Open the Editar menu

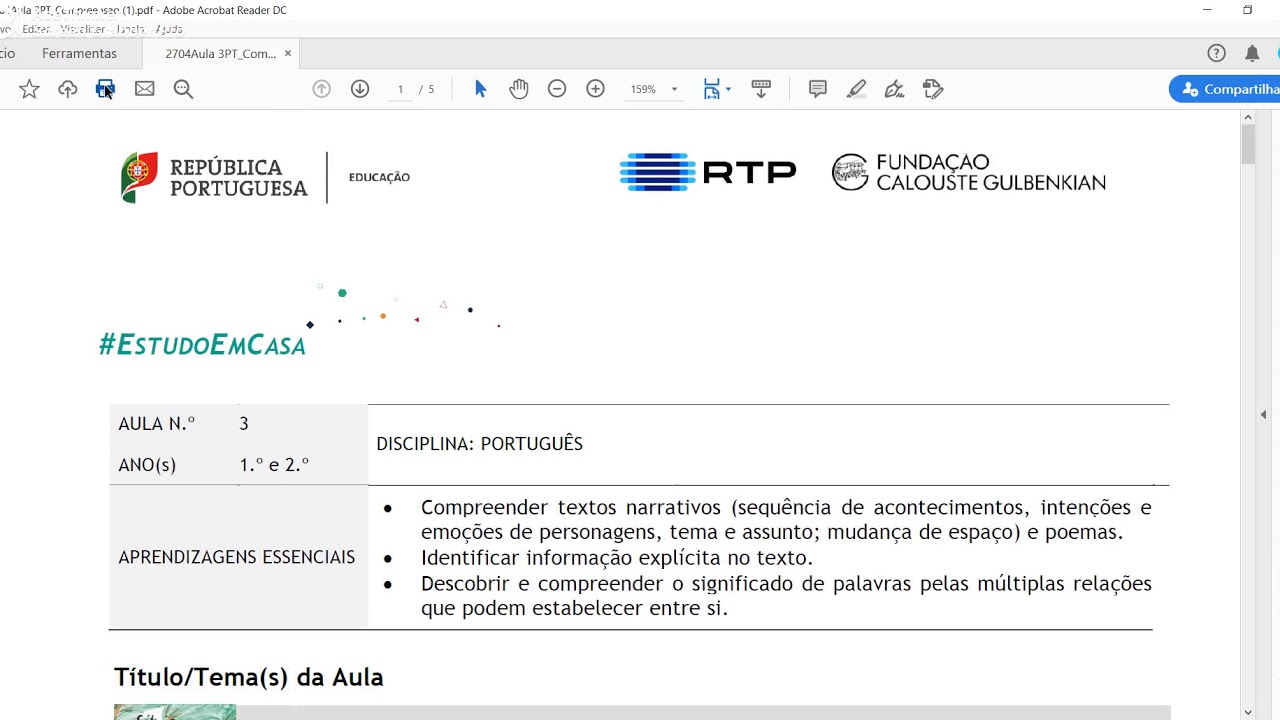36,29
